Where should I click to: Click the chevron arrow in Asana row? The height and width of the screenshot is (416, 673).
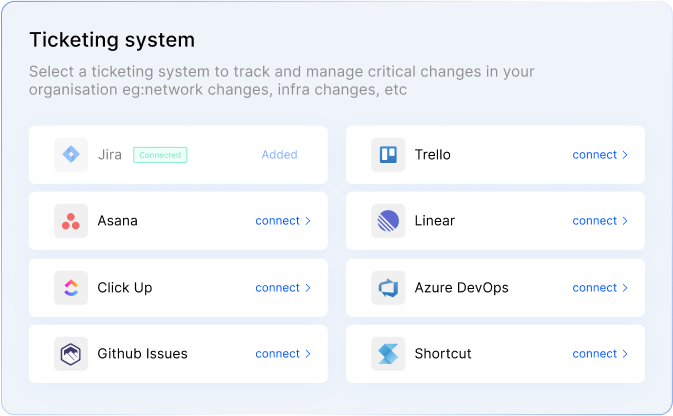pyautogui.click(x=308, y=221)
